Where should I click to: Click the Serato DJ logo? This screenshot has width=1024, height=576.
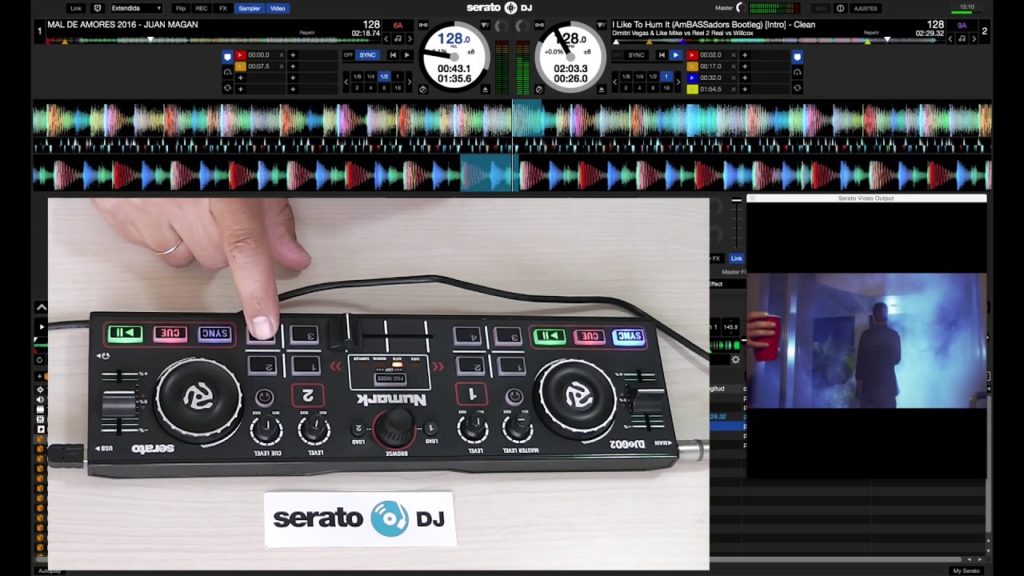[499, 8]
